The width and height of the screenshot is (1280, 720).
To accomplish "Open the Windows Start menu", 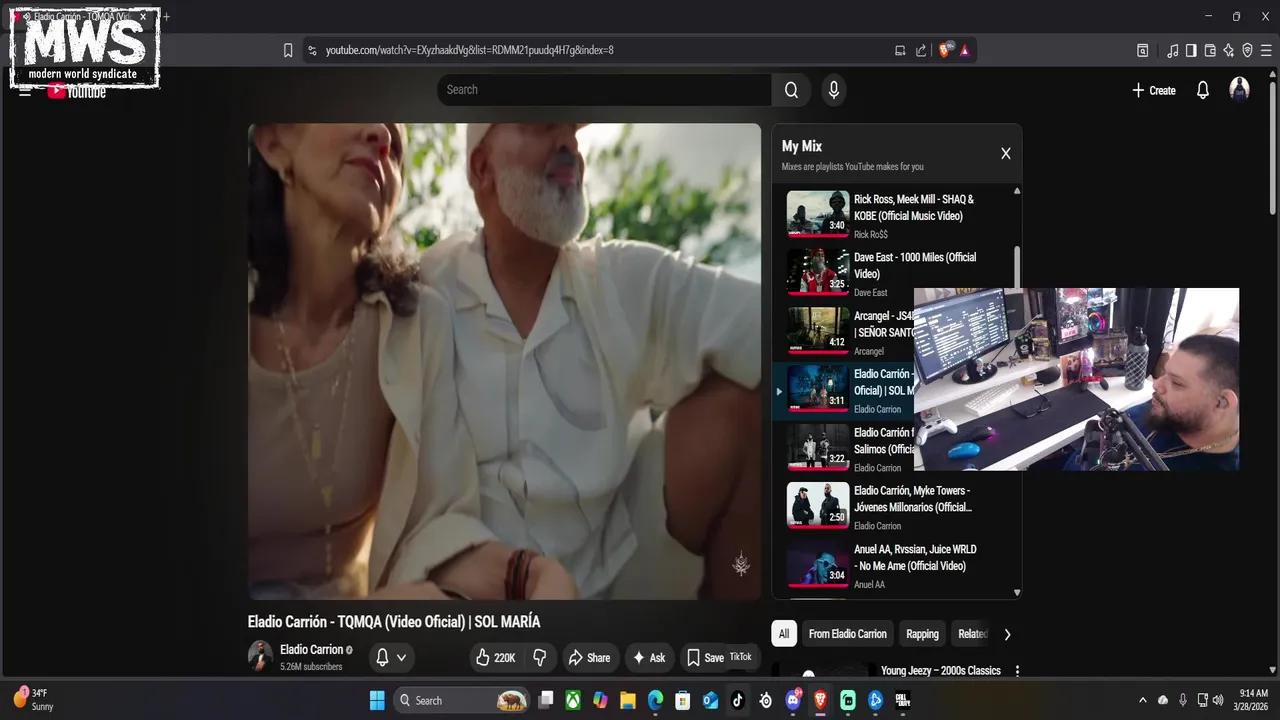I will pos(377,700).
